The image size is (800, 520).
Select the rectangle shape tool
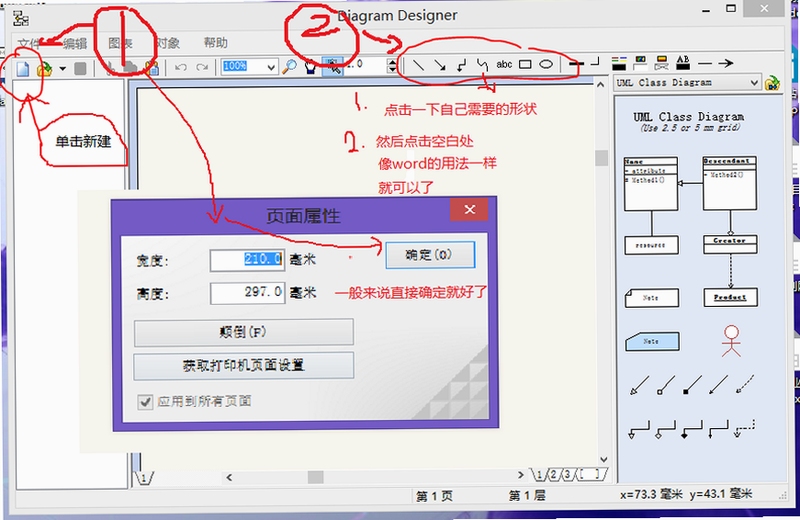click(x=525, y=64)
